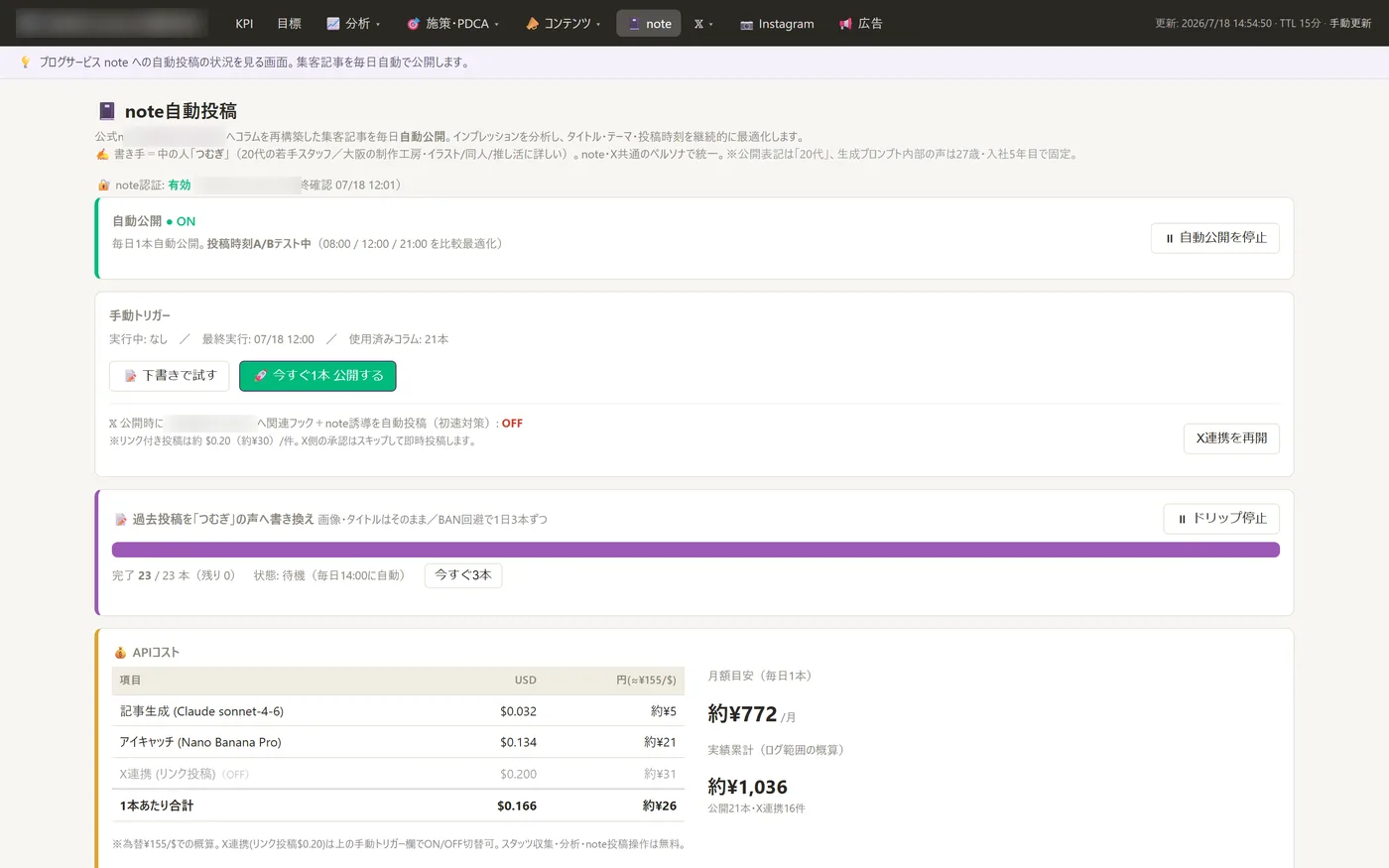The image size is (1389, 868).
Task: Click the 約¥1,036 cumulative cost
Action: 747,787
